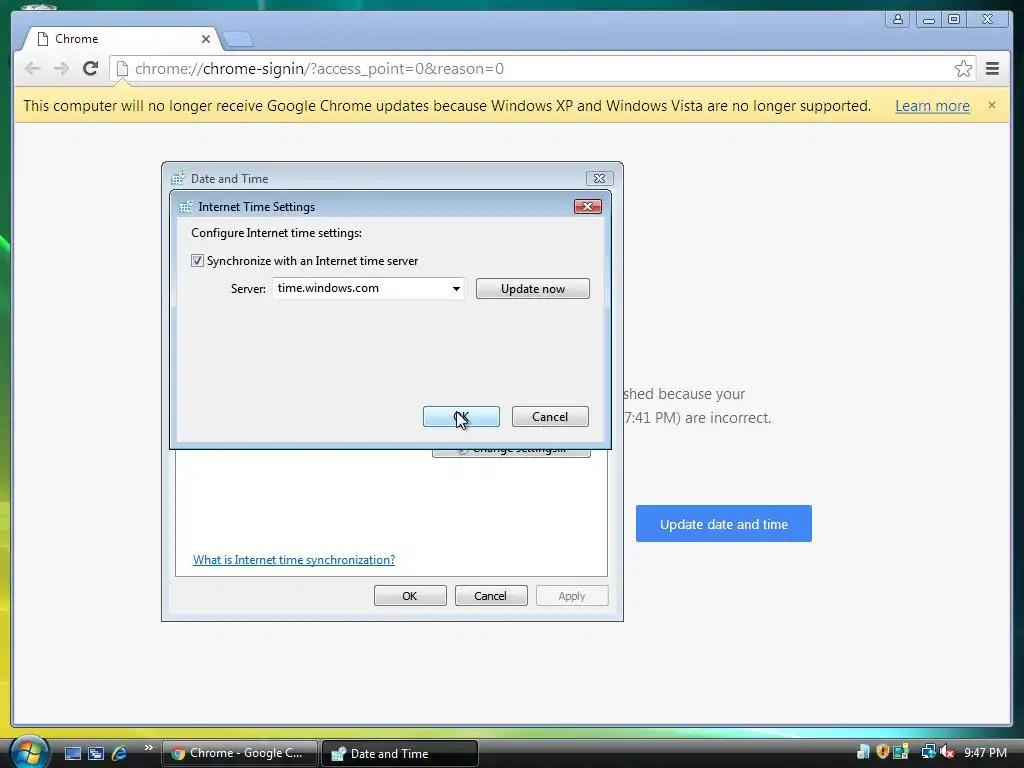Close the Internet Time Settings dialog
Viewport: 1024px width, 768px height.
588,206
